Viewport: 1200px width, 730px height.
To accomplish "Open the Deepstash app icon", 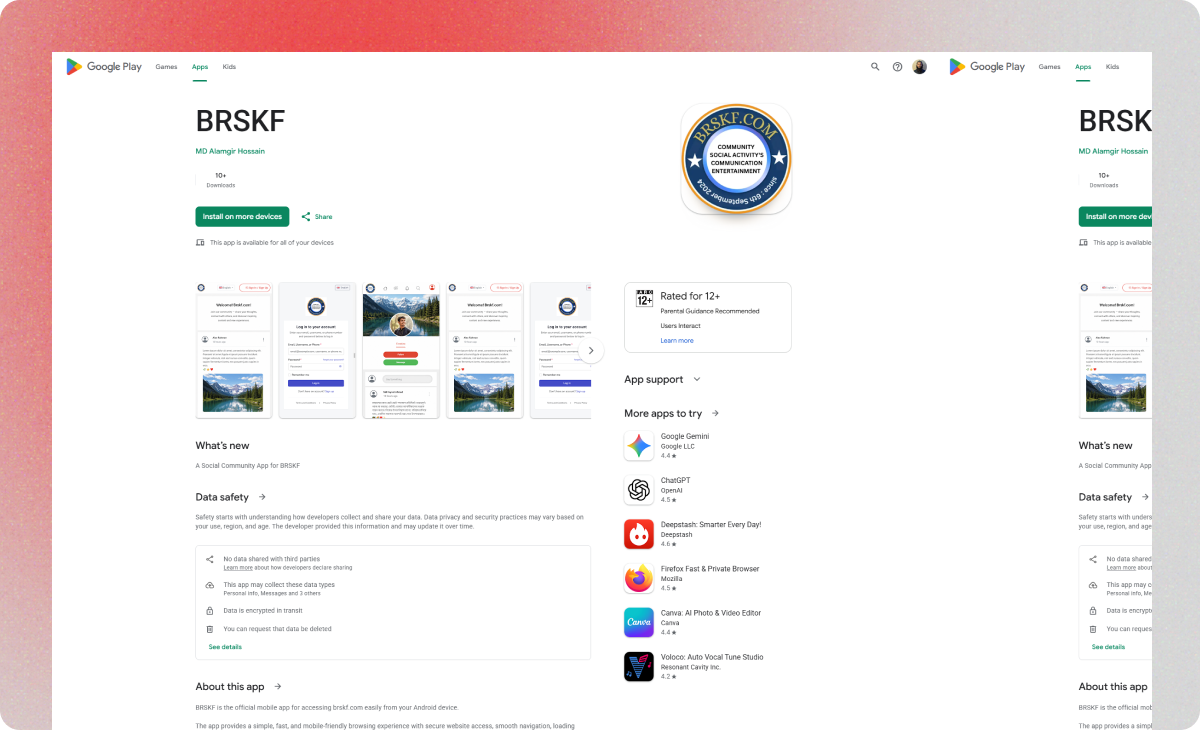I will tap(639, 534).
